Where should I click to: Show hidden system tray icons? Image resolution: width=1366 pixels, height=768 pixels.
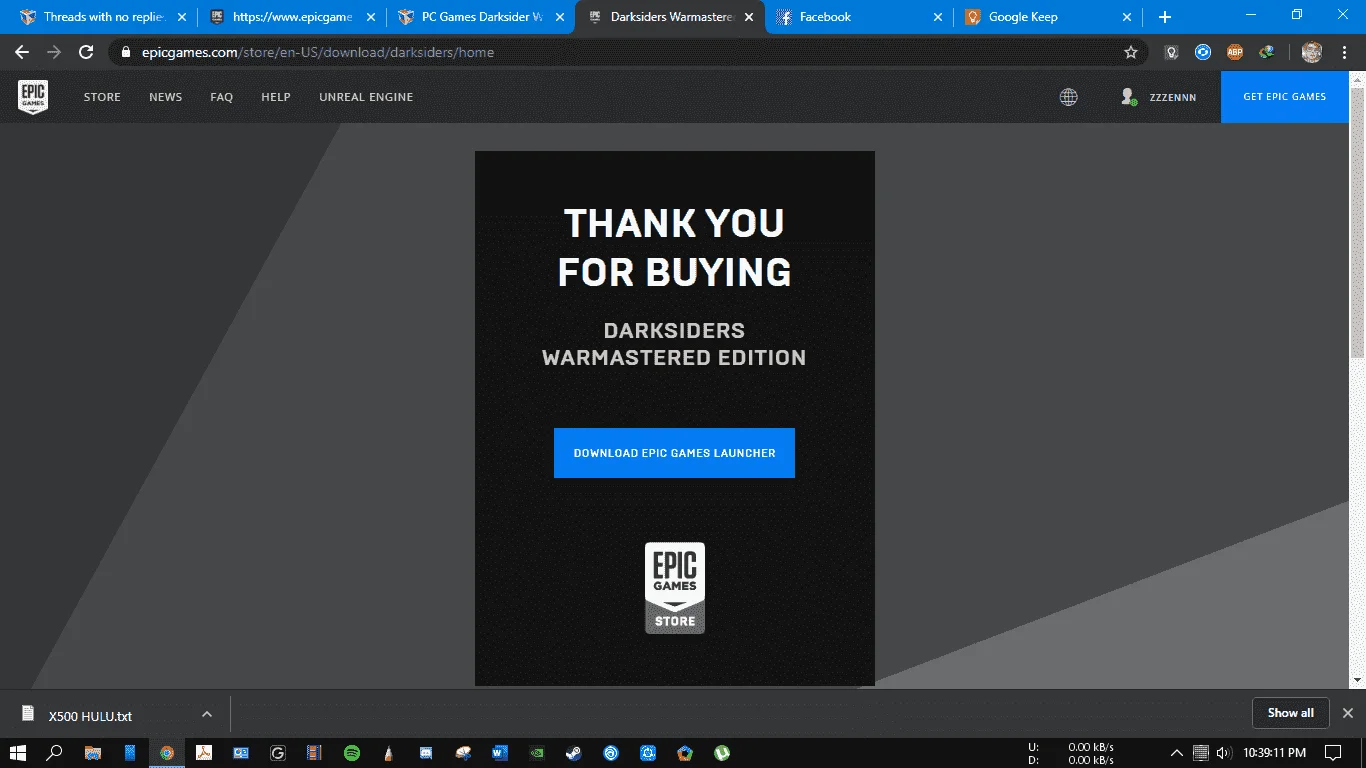[1177, 752]
